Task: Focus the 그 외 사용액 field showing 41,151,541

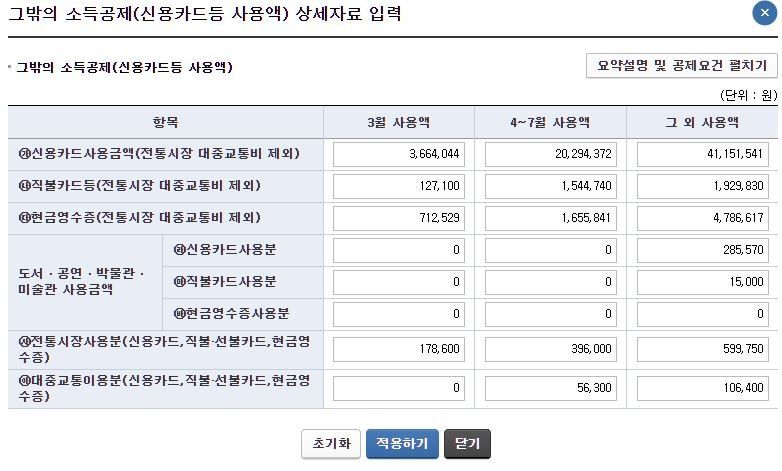Action: pos(703,155)
